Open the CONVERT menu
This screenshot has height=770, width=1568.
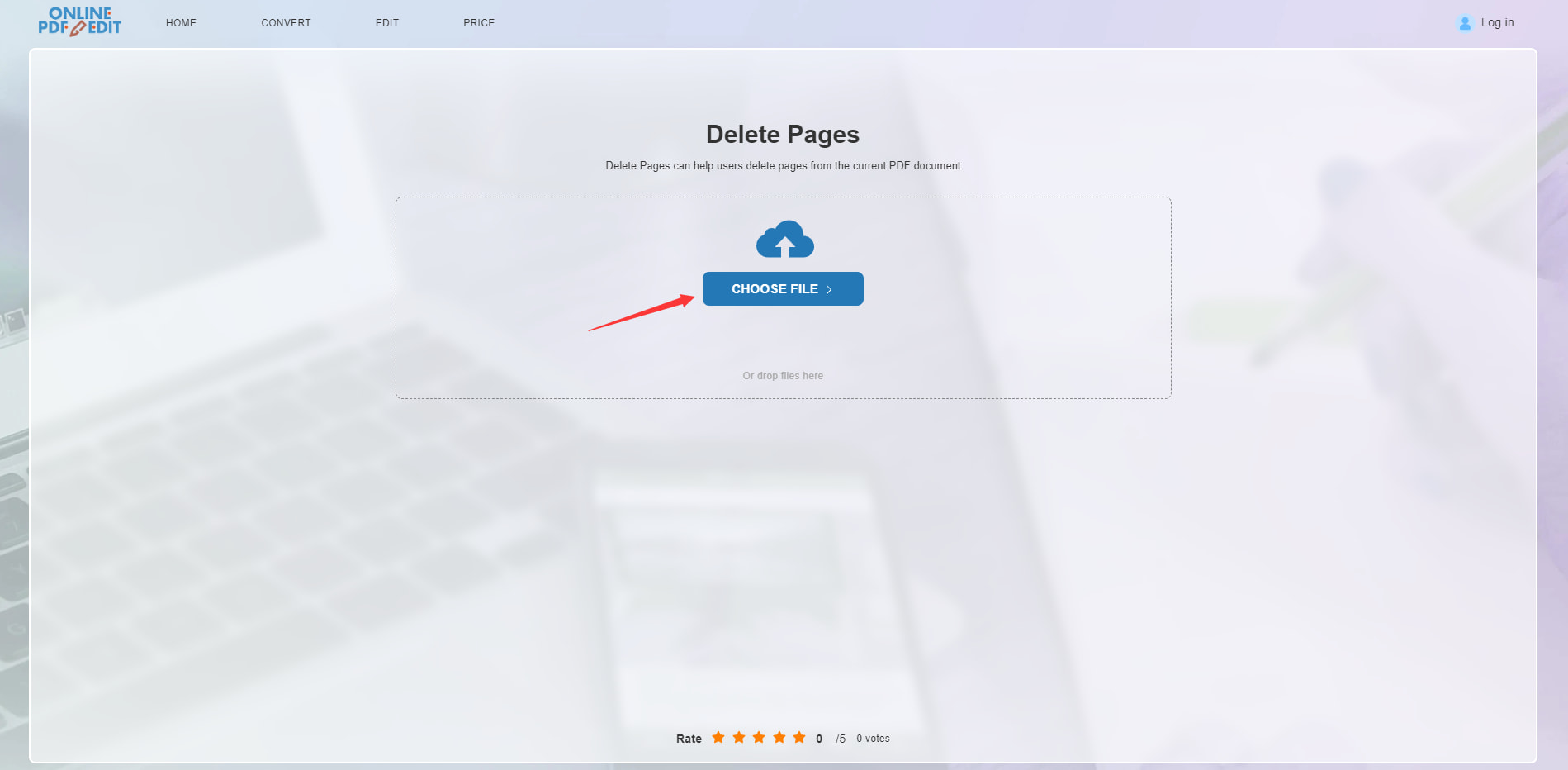tap(286, 22)
